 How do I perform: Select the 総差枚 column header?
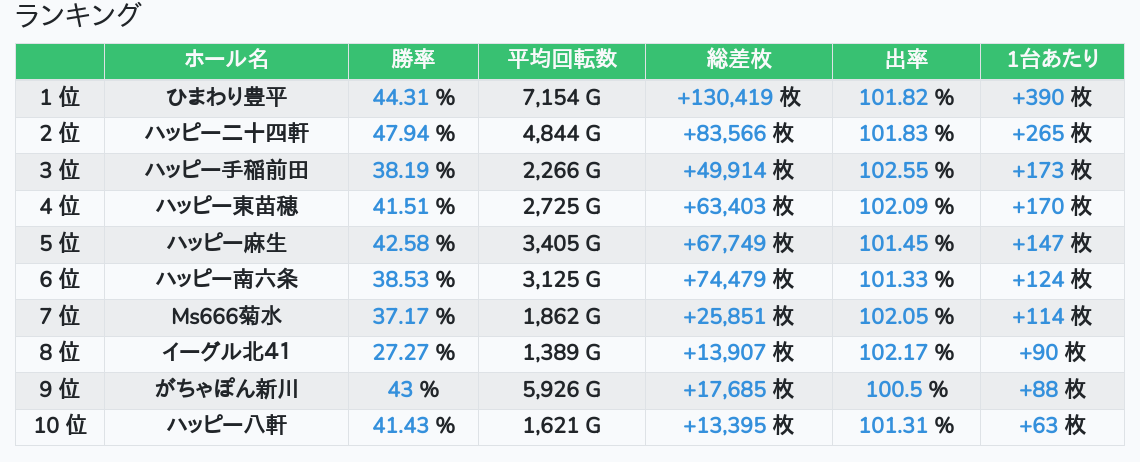[x=738, y=60]
